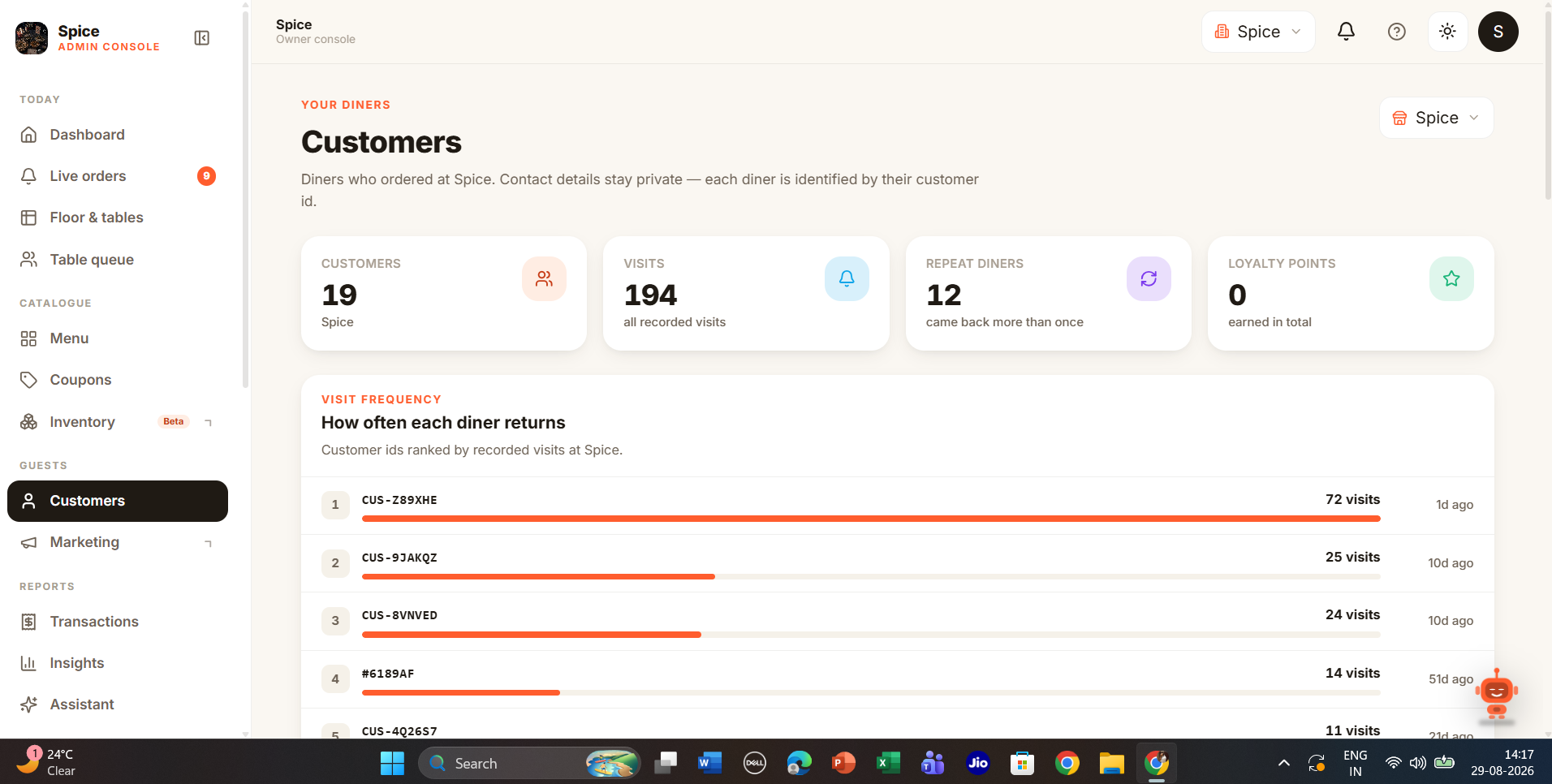This screenshot has width=1552, height=784.
Task: Click the 25 visits progress bar
Action: [x=871, y=576]
